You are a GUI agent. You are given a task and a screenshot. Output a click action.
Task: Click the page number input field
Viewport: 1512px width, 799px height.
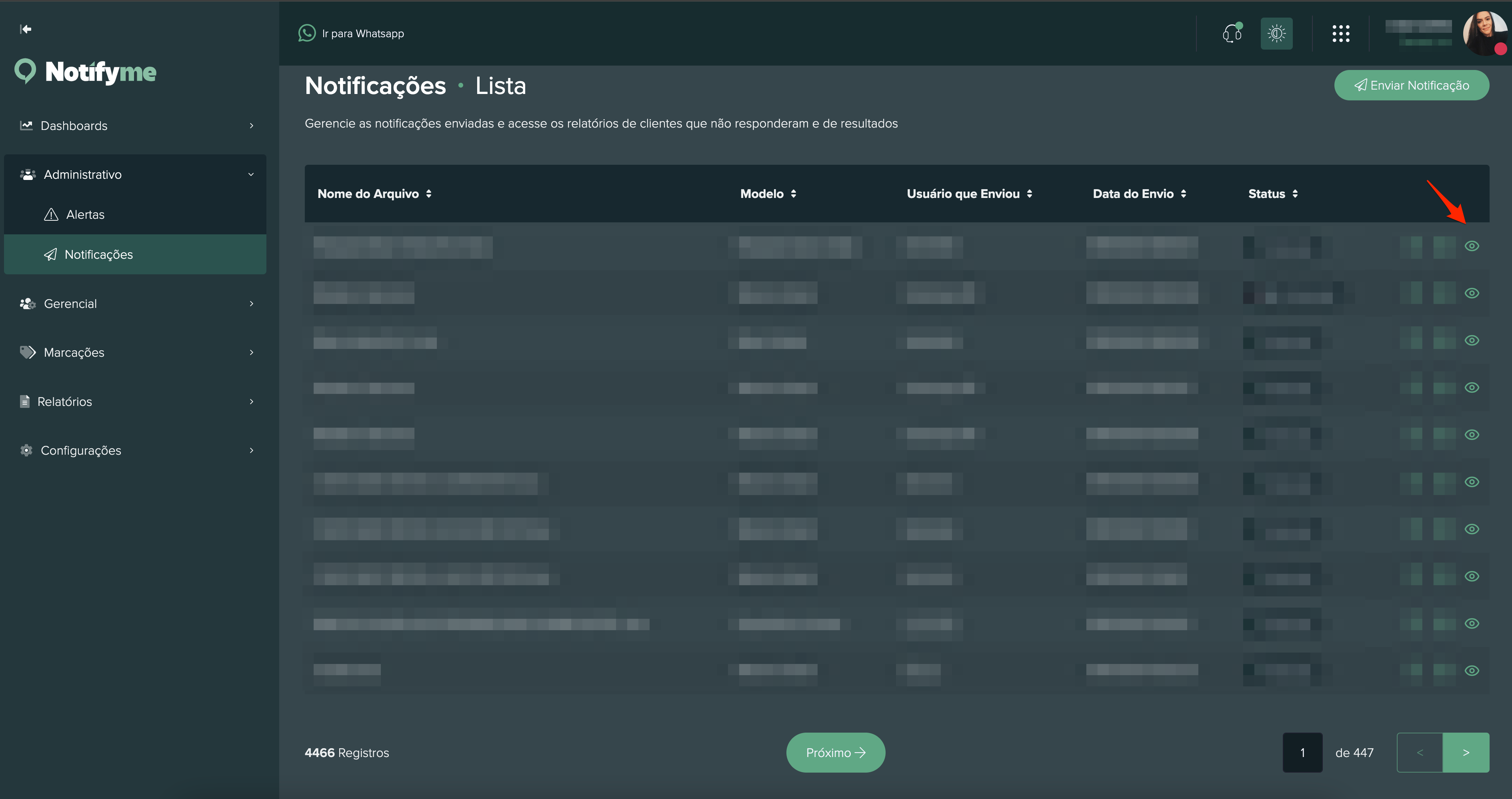pos(1302,752)
